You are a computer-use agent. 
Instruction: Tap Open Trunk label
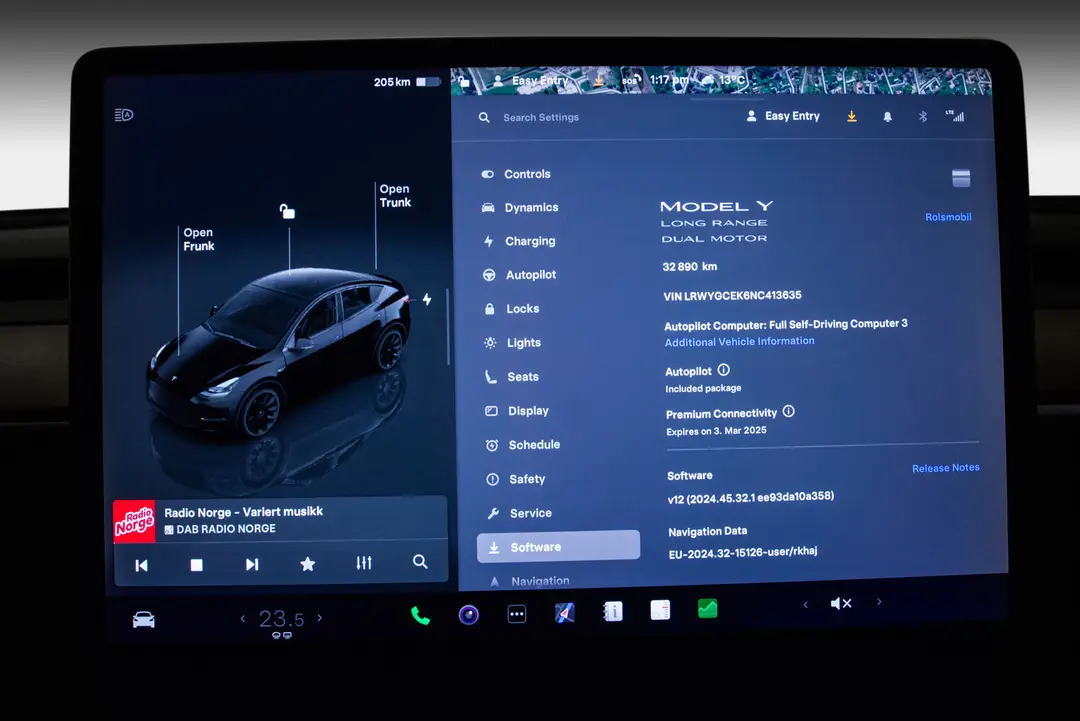pyautogui.click(x=395, y=196)
